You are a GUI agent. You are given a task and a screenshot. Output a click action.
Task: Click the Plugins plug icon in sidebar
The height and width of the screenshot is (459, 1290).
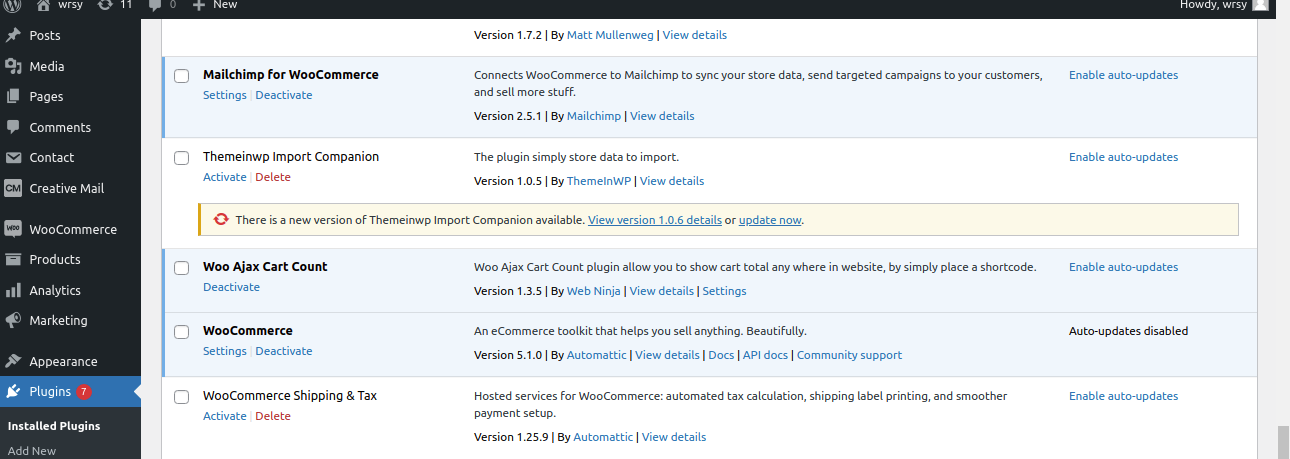(x=13, y=391)
